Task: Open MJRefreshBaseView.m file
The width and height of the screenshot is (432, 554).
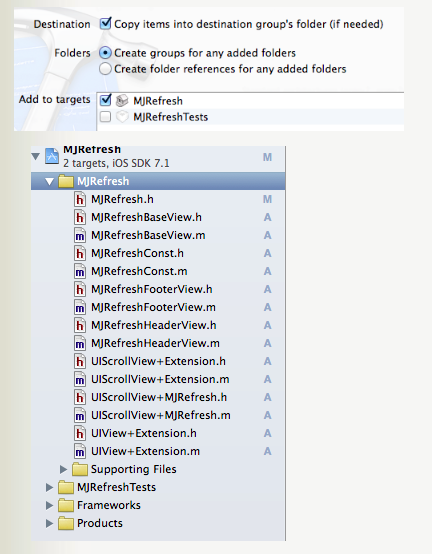Action: [148, 235]
